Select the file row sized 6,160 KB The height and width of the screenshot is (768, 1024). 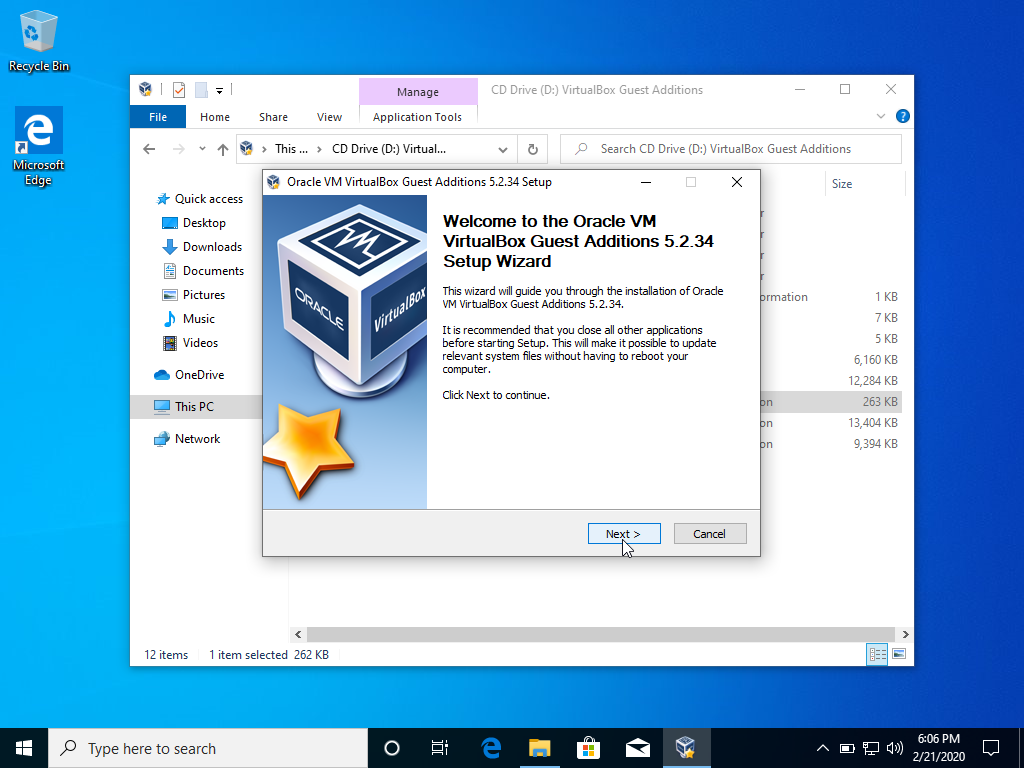[831, 360]
